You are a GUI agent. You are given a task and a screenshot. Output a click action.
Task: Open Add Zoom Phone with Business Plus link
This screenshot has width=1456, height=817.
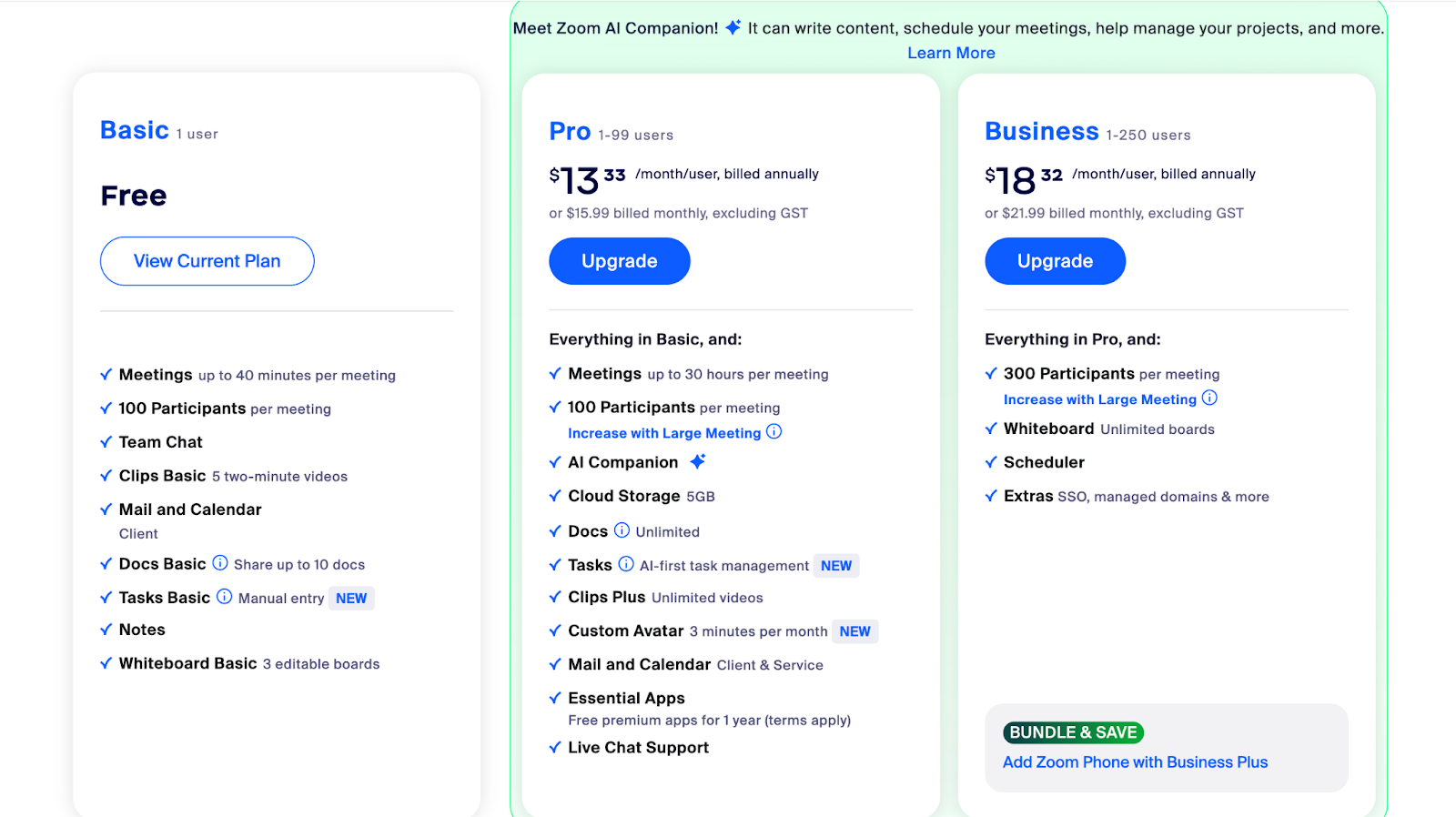coord(1135,762)
